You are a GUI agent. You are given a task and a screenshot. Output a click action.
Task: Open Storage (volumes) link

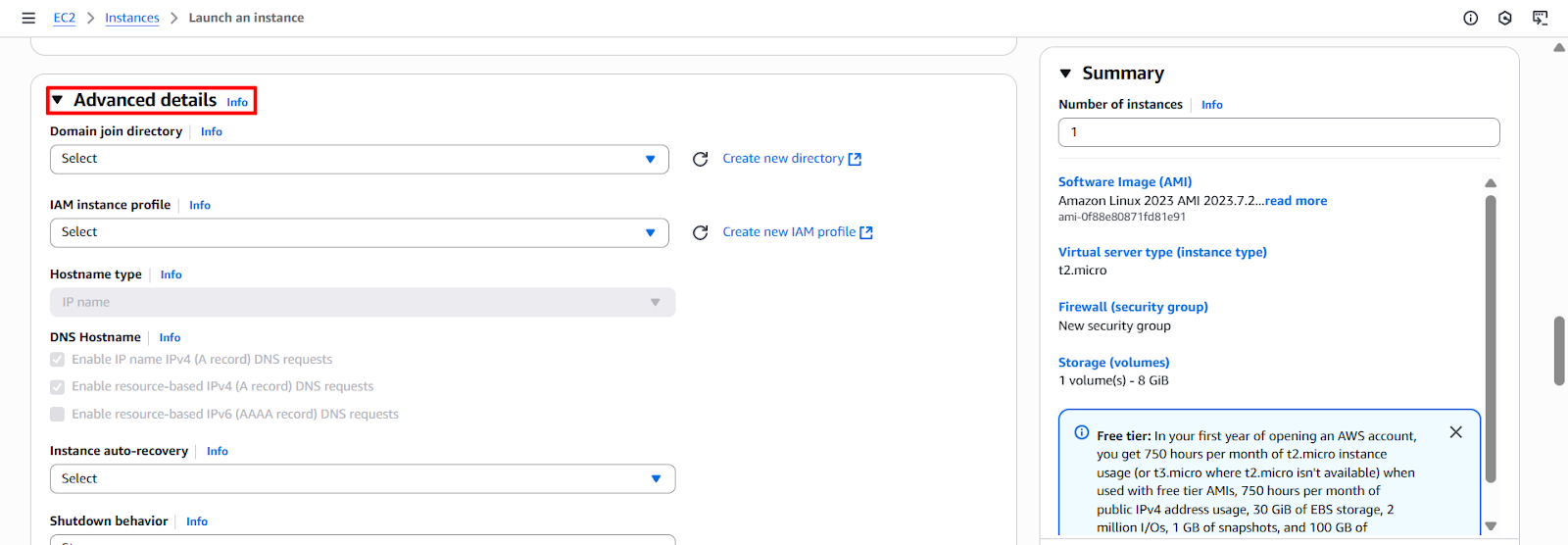tap(1113, 363)
